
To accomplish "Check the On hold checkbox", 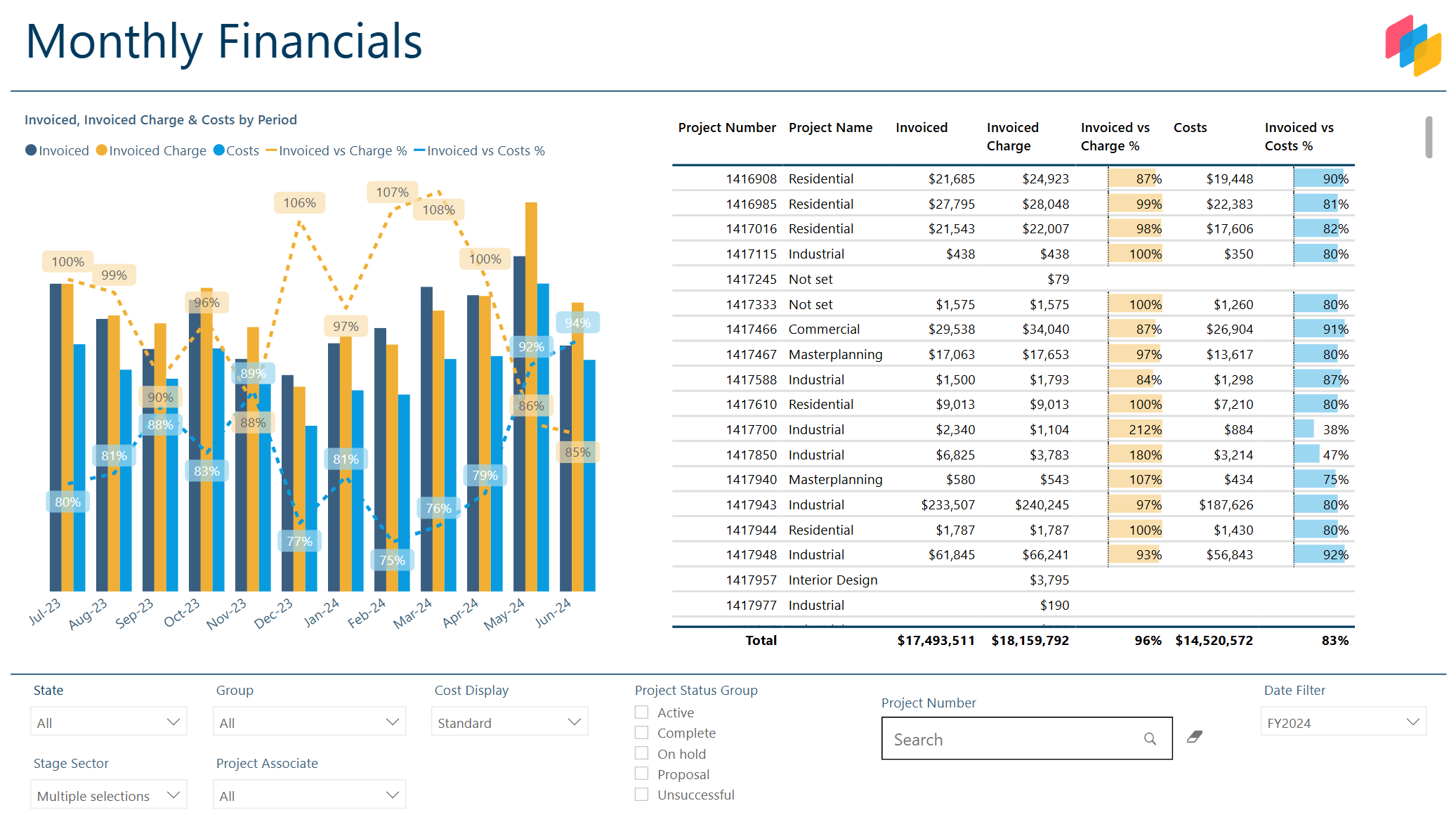I will tap(641, 753).
